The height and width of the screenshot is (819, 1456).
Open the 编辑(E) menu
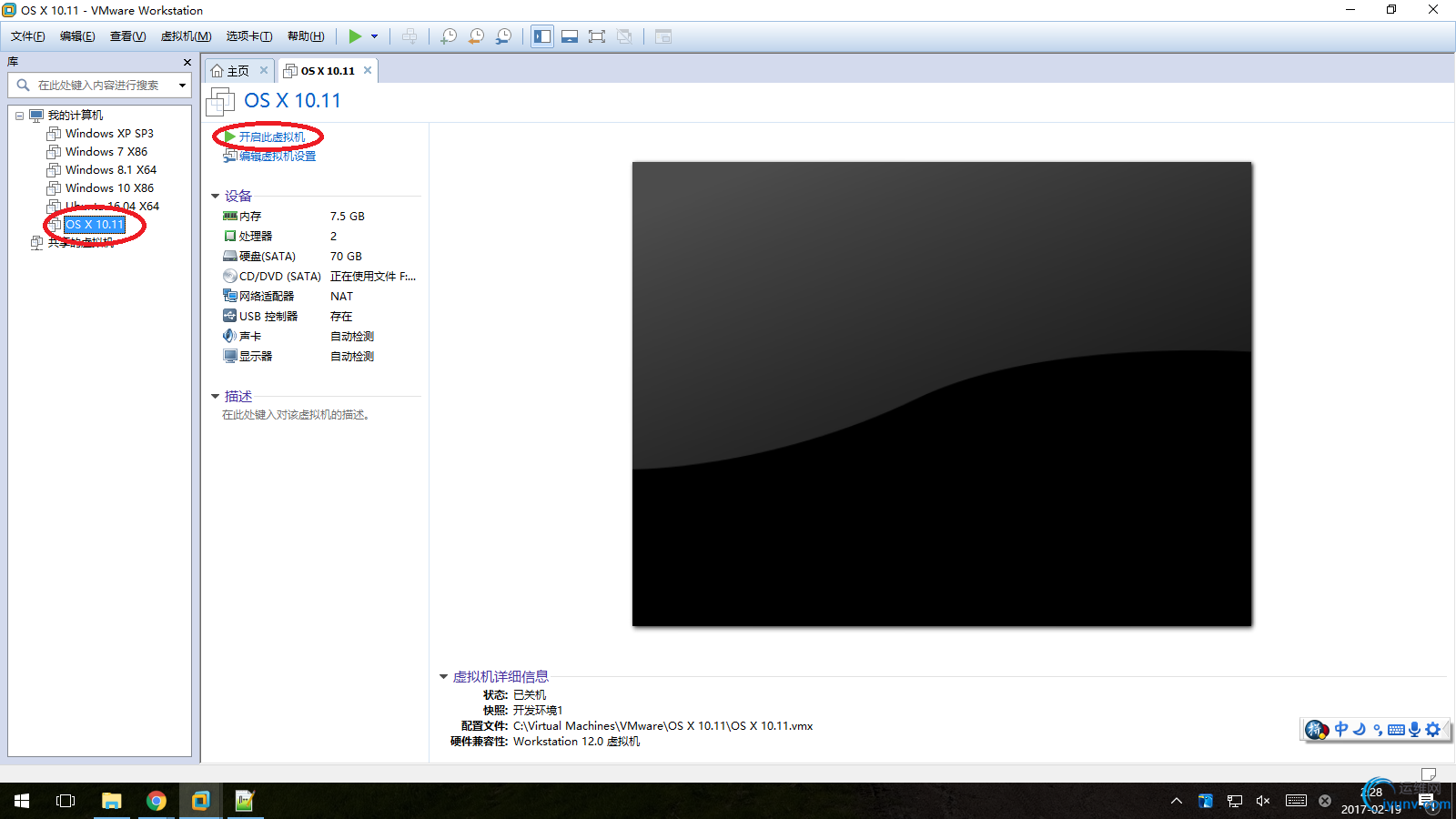point(77,36)
